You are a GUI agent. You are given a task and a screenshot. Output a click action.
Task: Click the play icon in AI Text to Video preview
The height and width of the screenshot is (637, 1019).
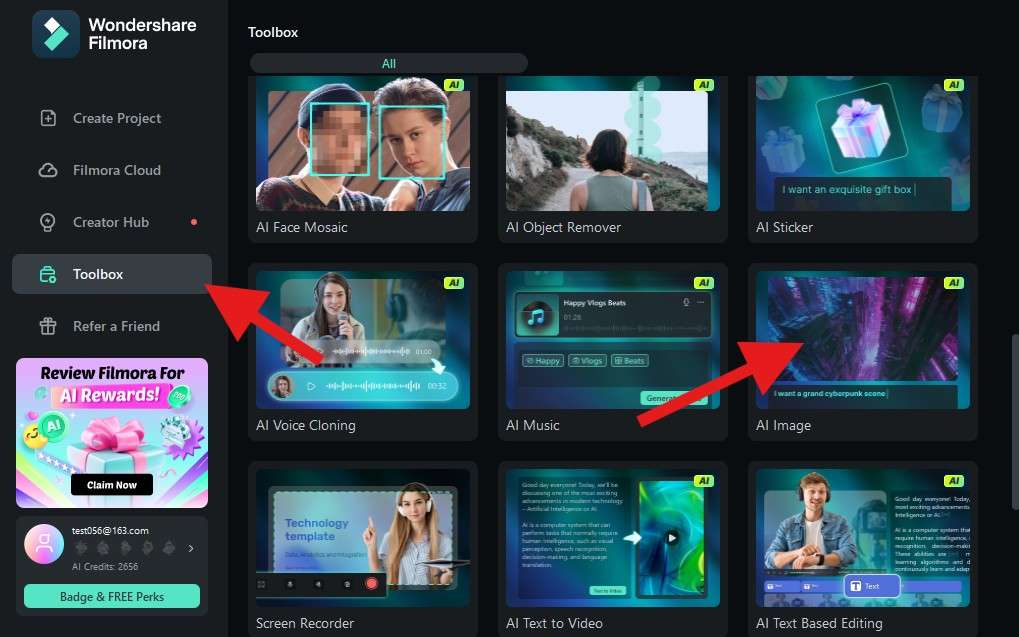672,538
